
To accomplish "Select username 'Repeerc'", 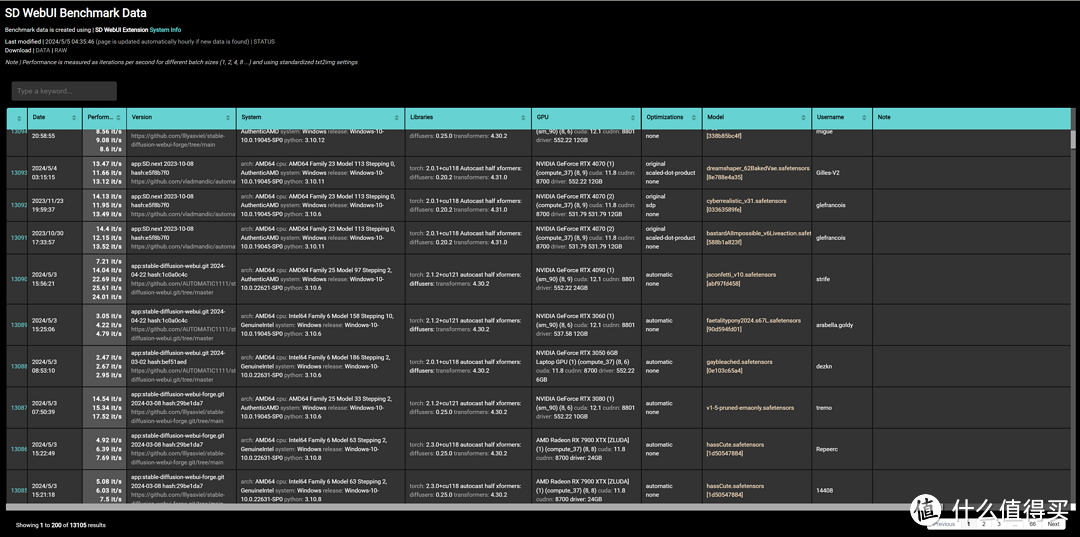I will pyautogui.click(x=825, y=449).
